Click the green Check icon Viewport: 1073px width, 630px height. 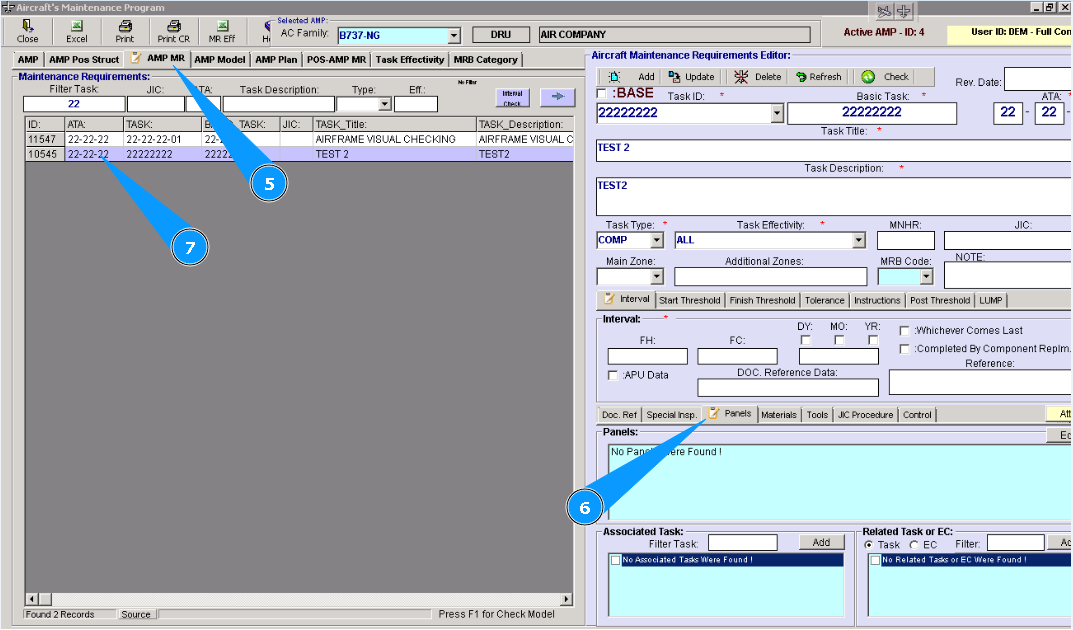(x=868, y=77)
